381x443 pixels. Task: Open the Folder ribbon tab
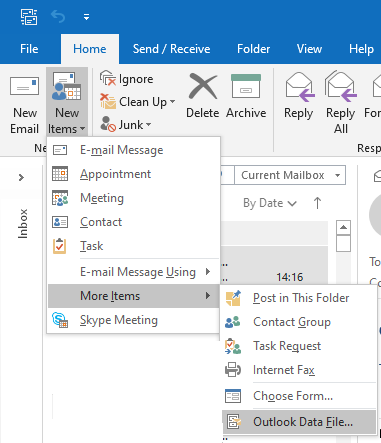click(x=253, y=49)
